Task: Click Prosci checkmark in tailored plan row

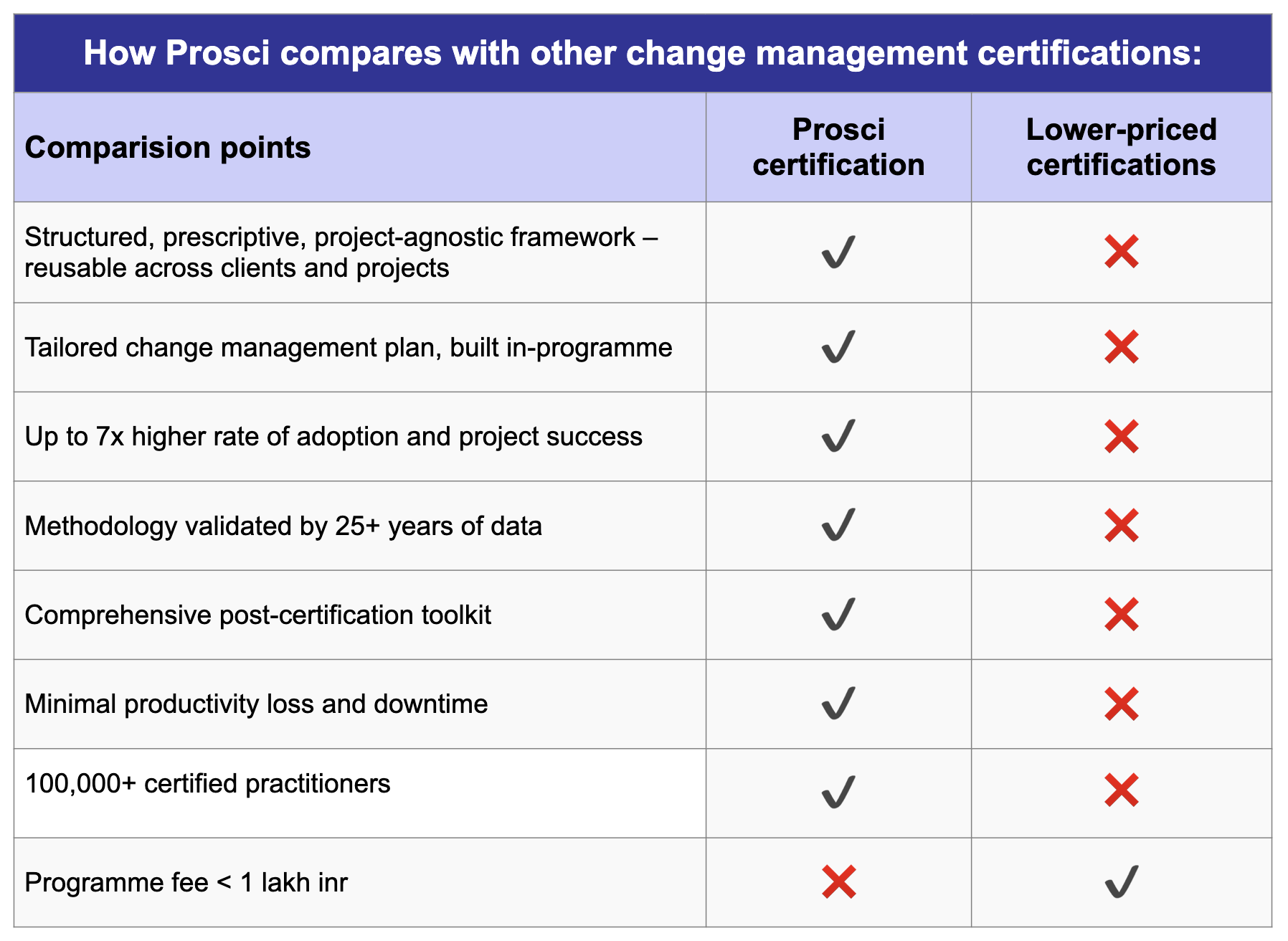Action: coord(838,347)
